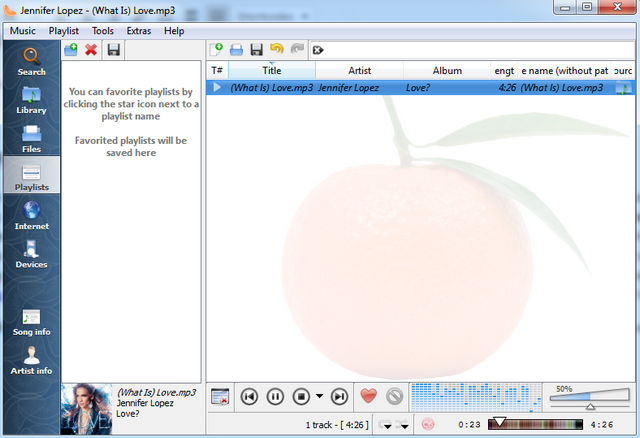Viewport: 640px width, 438px height.
Task: Sort by the T# column header
Action: (217, 71)
